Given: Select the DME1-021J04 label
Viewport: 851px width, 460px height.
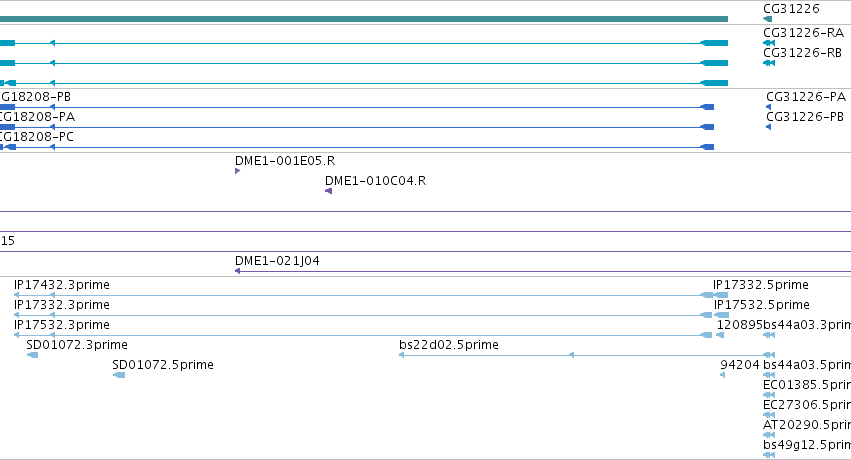Looking at the screenshot, I should [x=277, y=260].
